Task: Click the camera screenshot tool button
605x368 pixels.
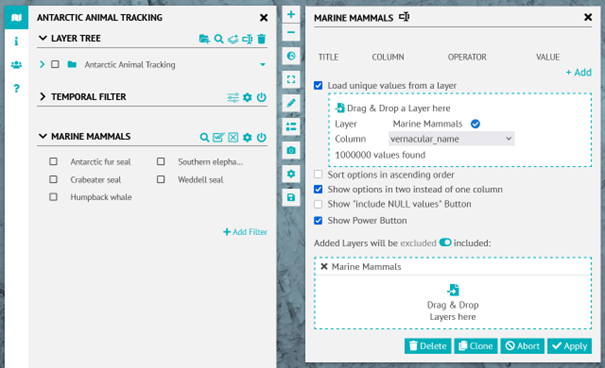Action: pyautogui.click(x=291, y=150)
